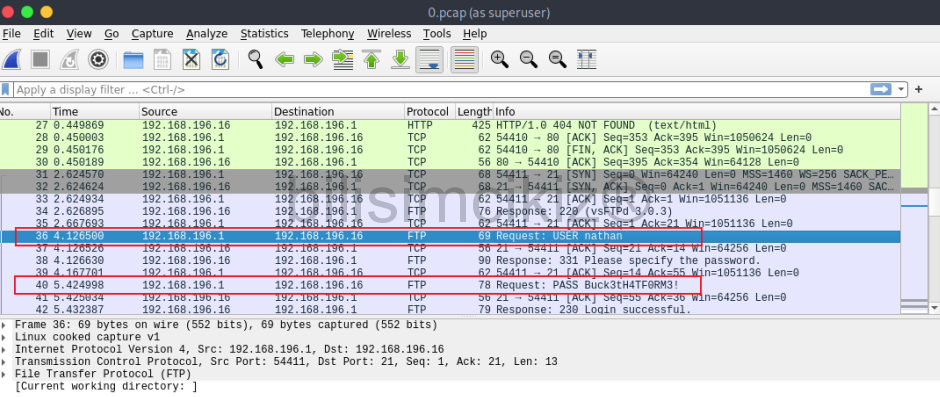Jump to the first packet
This screenshot has height=397, width=940.
[x=372, y=59]
